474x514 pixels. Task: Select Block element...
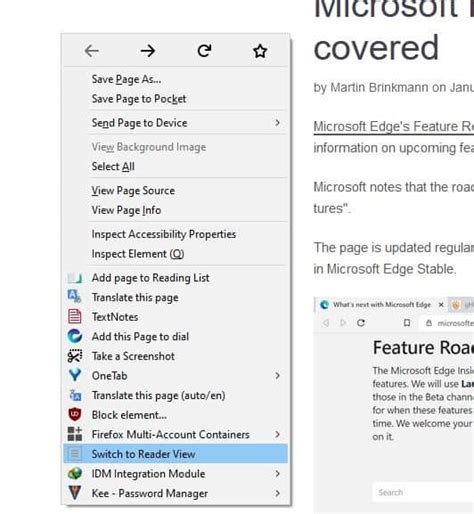point(175,415)
